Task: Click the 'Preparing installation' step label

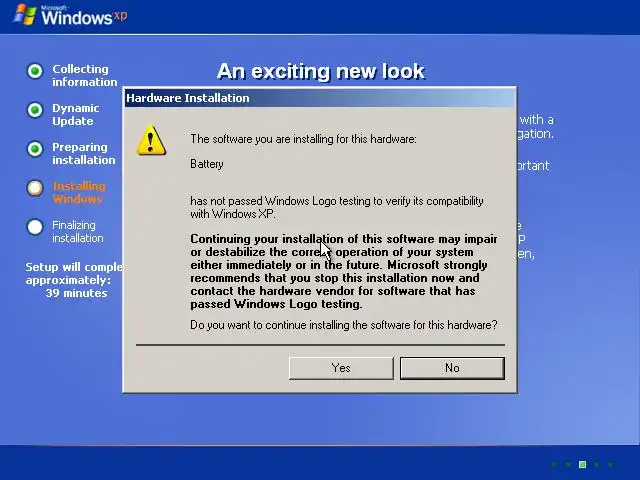Action: point(84,153)
